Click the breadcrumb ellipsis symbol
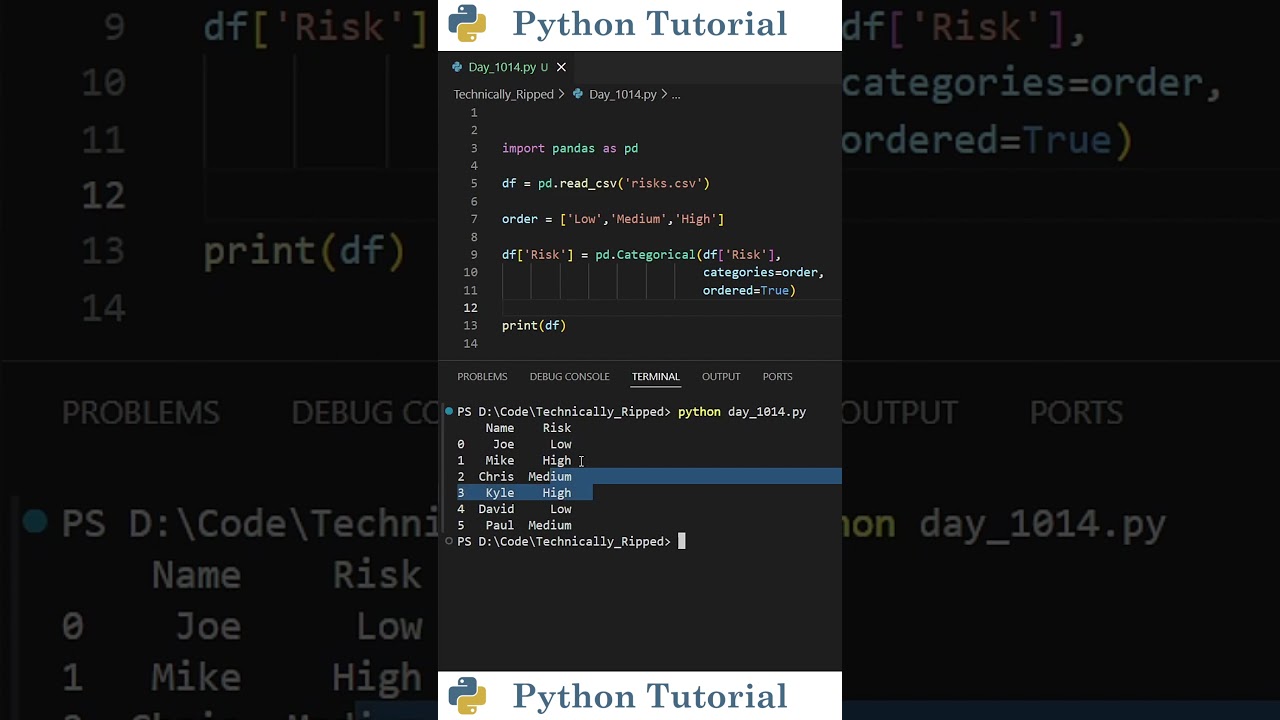This screenshot has width=1280, height=720. click(676, 94)
